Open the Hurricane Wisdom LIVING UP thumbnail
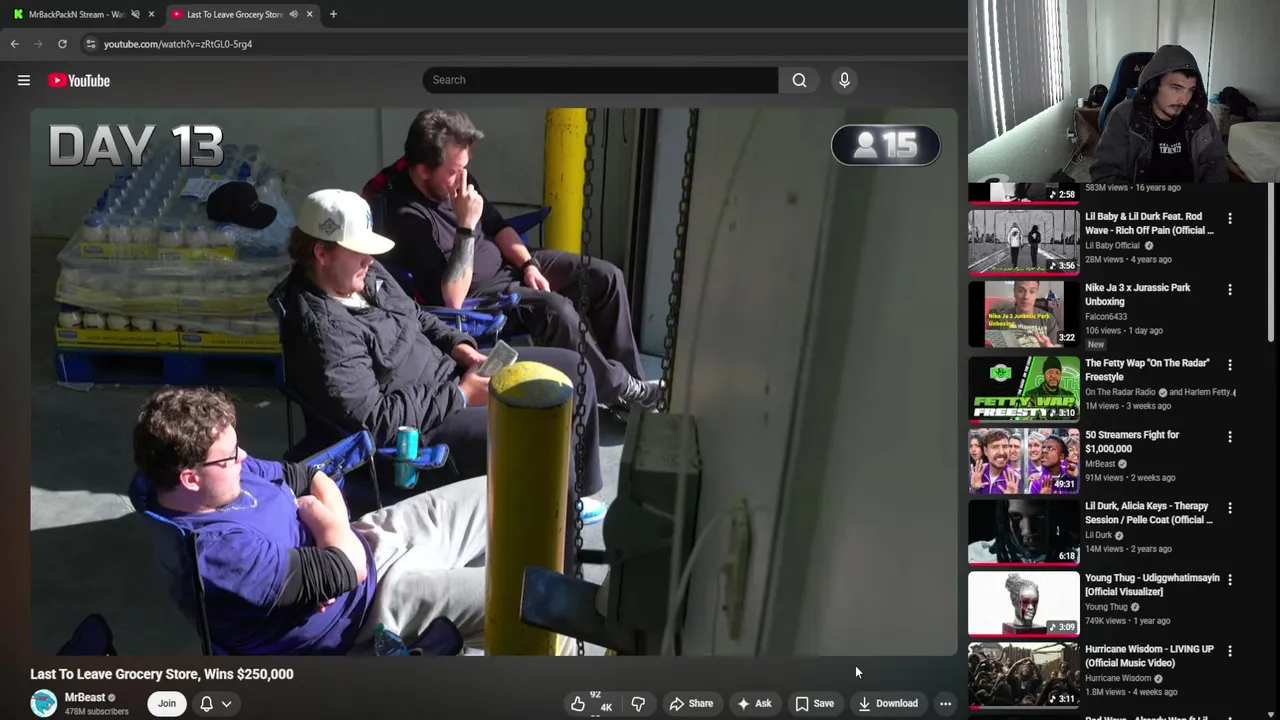Image resolution: width=1280 pixels, height=720 pixels. pyautogui.click(x=1024, y=674)
